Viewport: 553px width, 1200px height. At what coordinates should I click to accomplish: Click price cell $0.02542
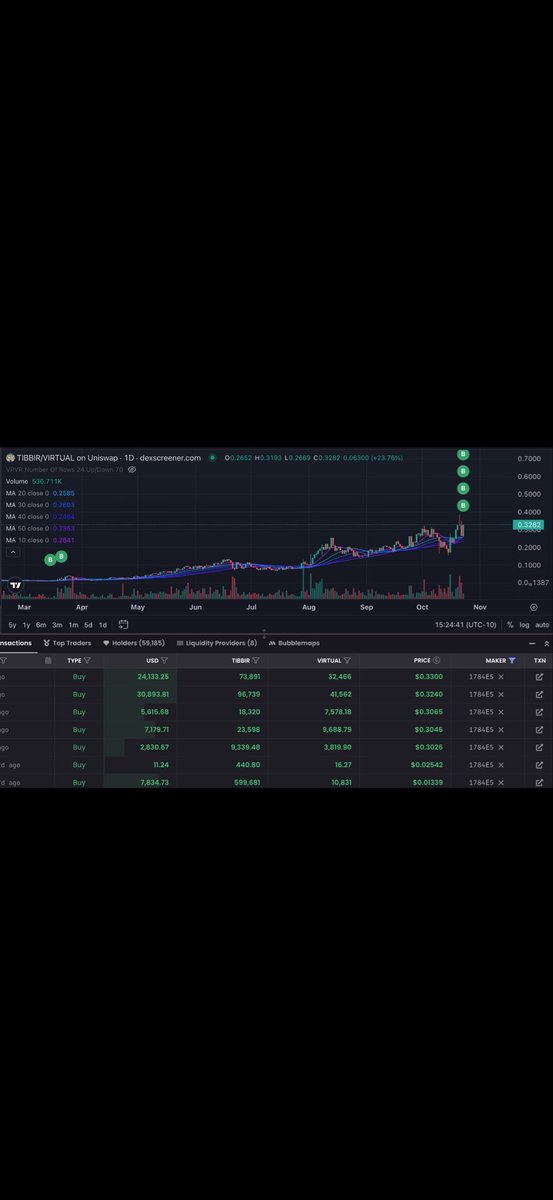(x=428, y=765)
